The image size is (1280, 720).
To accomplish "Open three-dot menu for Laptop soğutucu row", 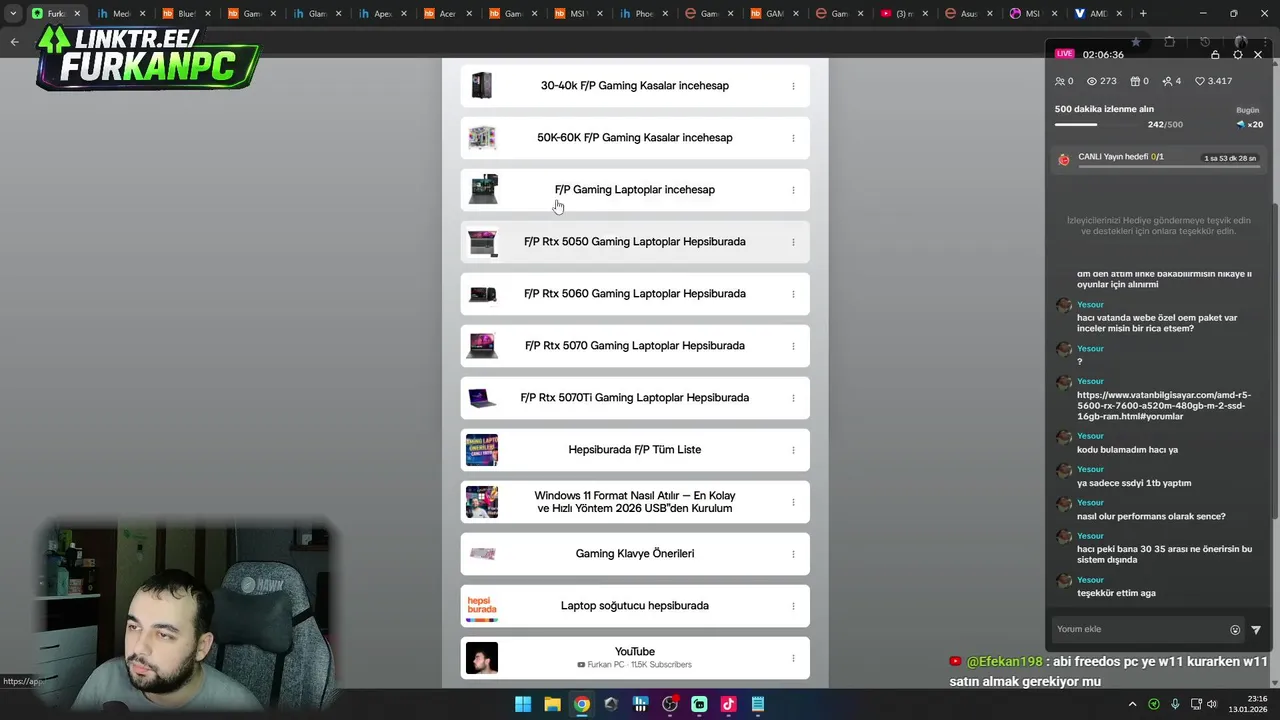I will 793,606.
